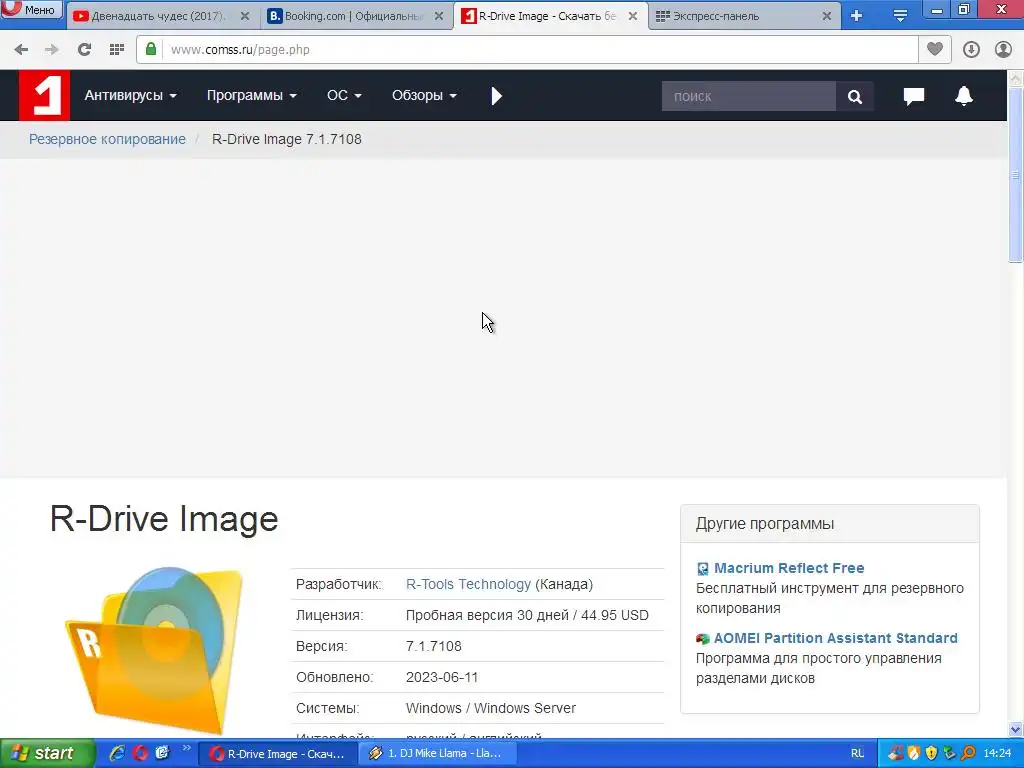Switch to the R-Drive Image tab
Viewport: 1024px width, 768px height.
click(x=549, y=16)
